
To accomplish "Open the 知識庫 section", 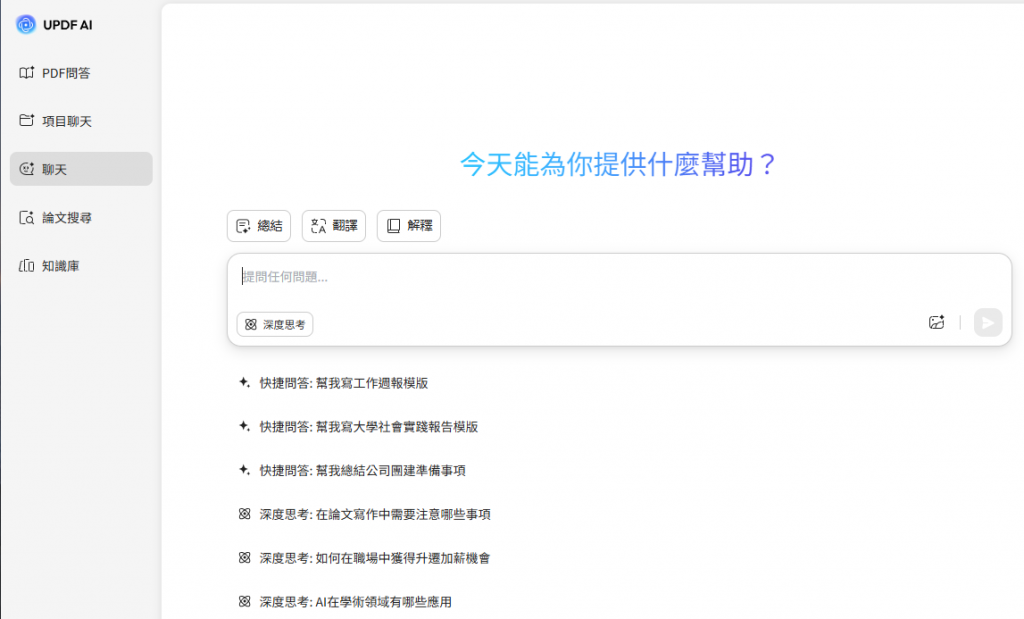I will click(50, 266).
